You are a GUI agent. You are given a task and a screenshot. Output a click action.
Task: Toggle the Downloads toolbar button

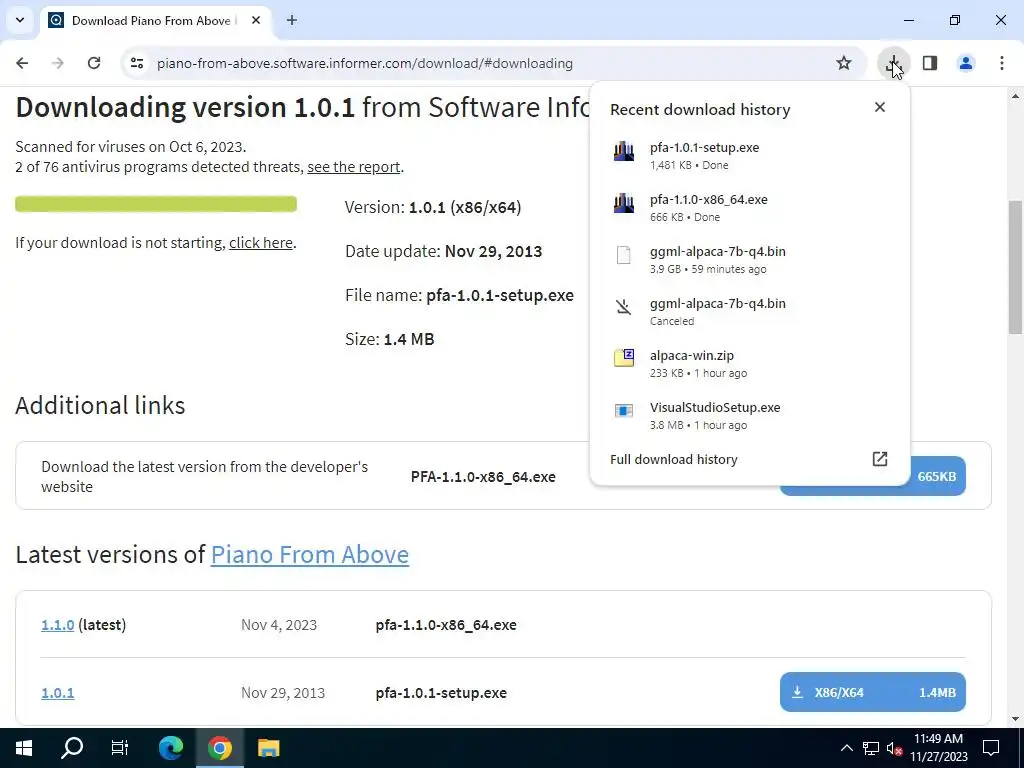[893, 63]
